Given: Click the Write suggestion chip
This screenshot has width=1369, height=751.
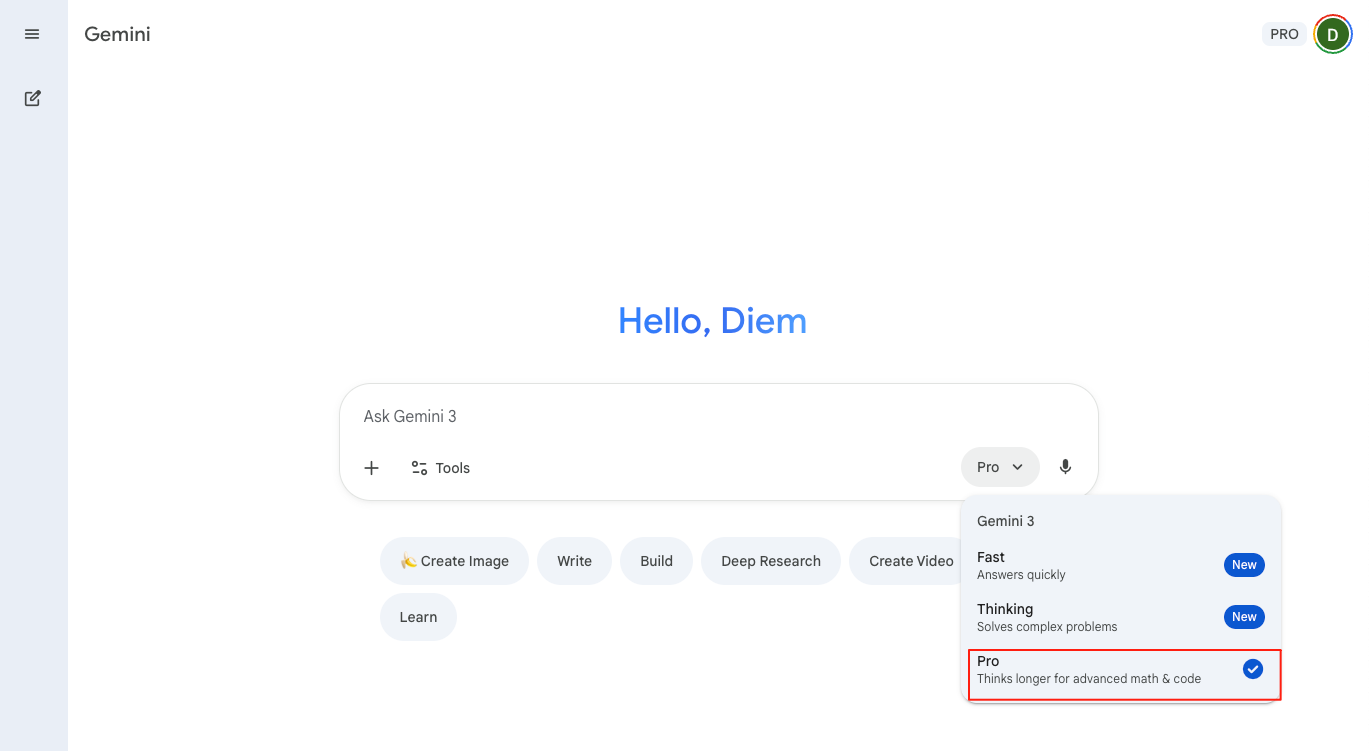Looking at the screenshot, I should coord(574,561).
